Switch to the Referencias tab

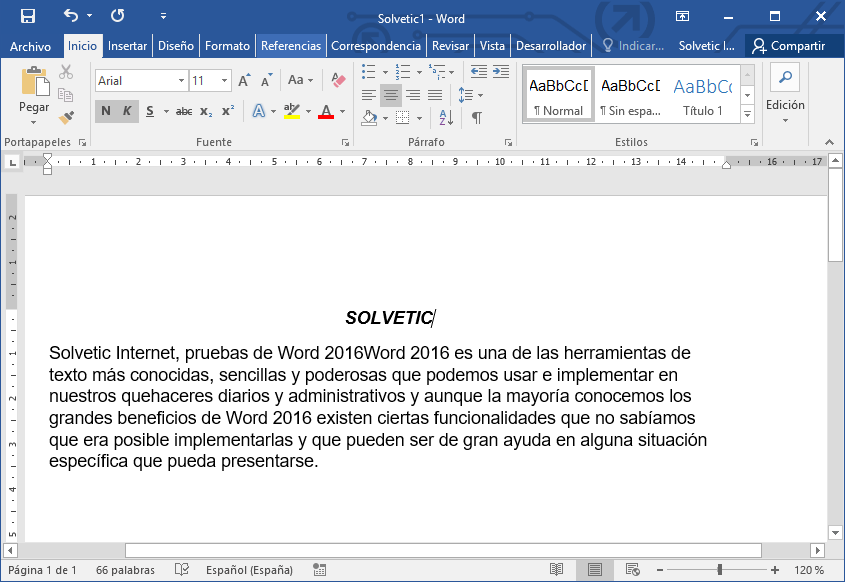tap(291, 46)
